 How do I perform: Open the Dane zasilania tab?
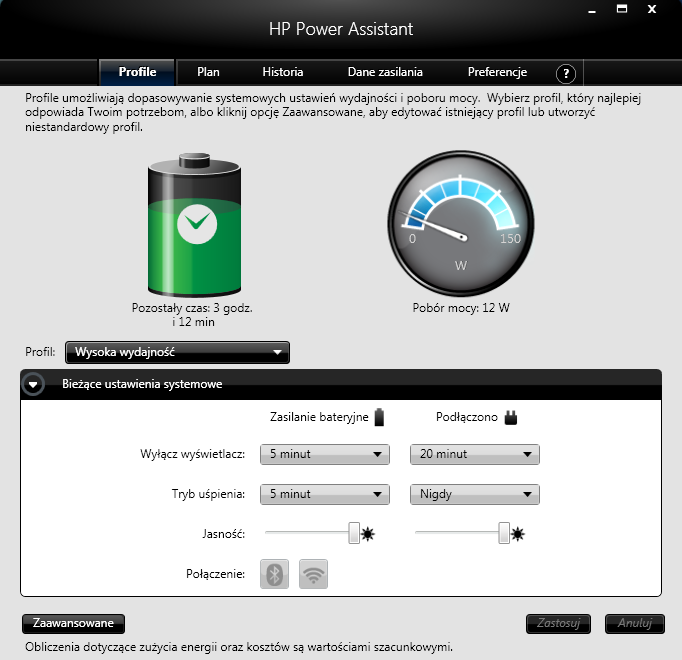[385, 72]
